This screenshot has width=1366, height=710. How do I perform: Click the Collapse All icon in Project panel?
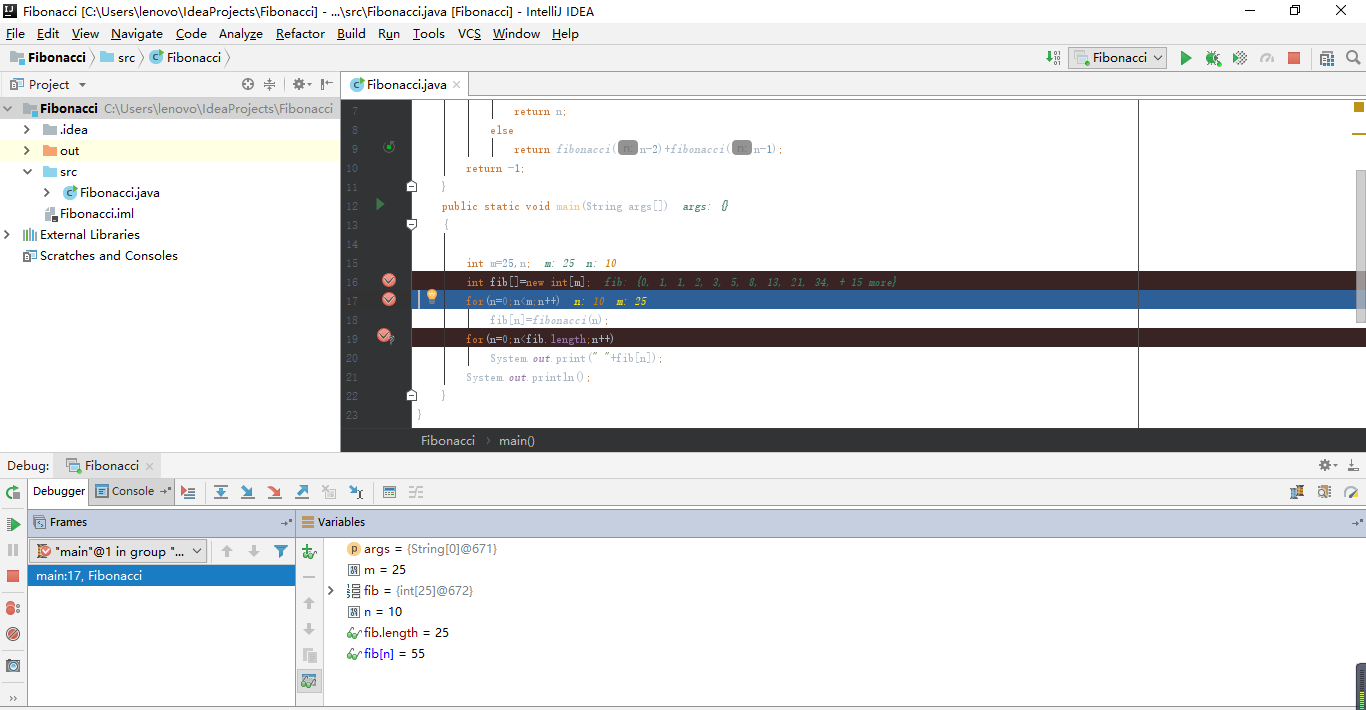(x=270, y=85)
